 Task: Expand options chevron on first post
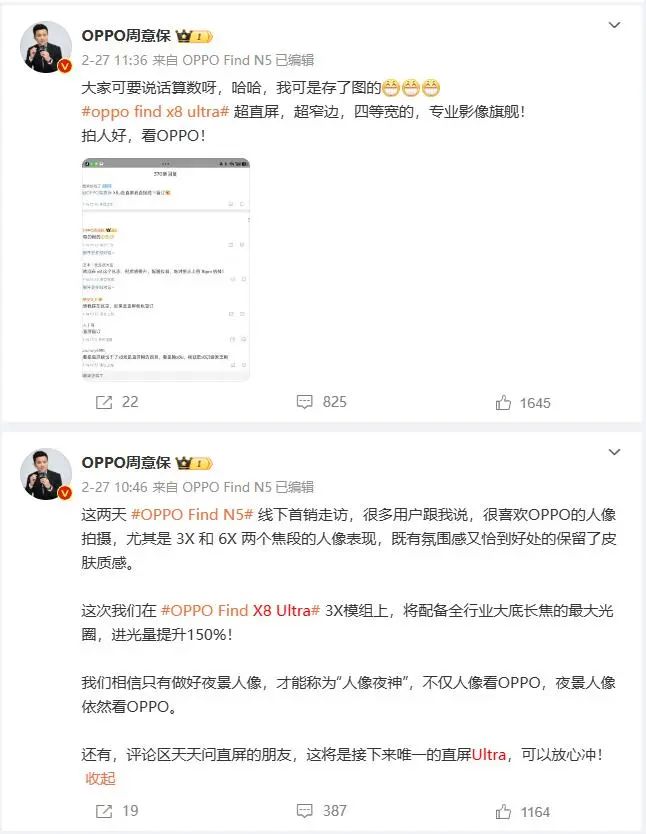(x=615, y=25)
